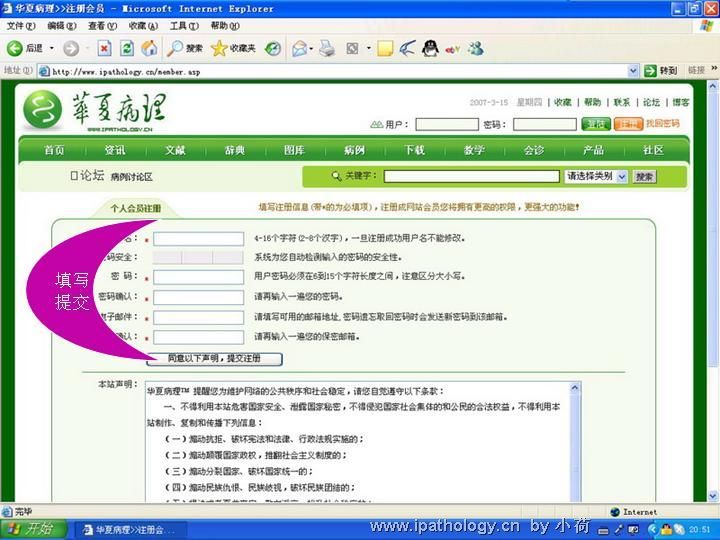The image size is (720, 540).
Task: Click the 搜索 button beside category dropdown
Action: pyautogui.click(x=644, y=177)
